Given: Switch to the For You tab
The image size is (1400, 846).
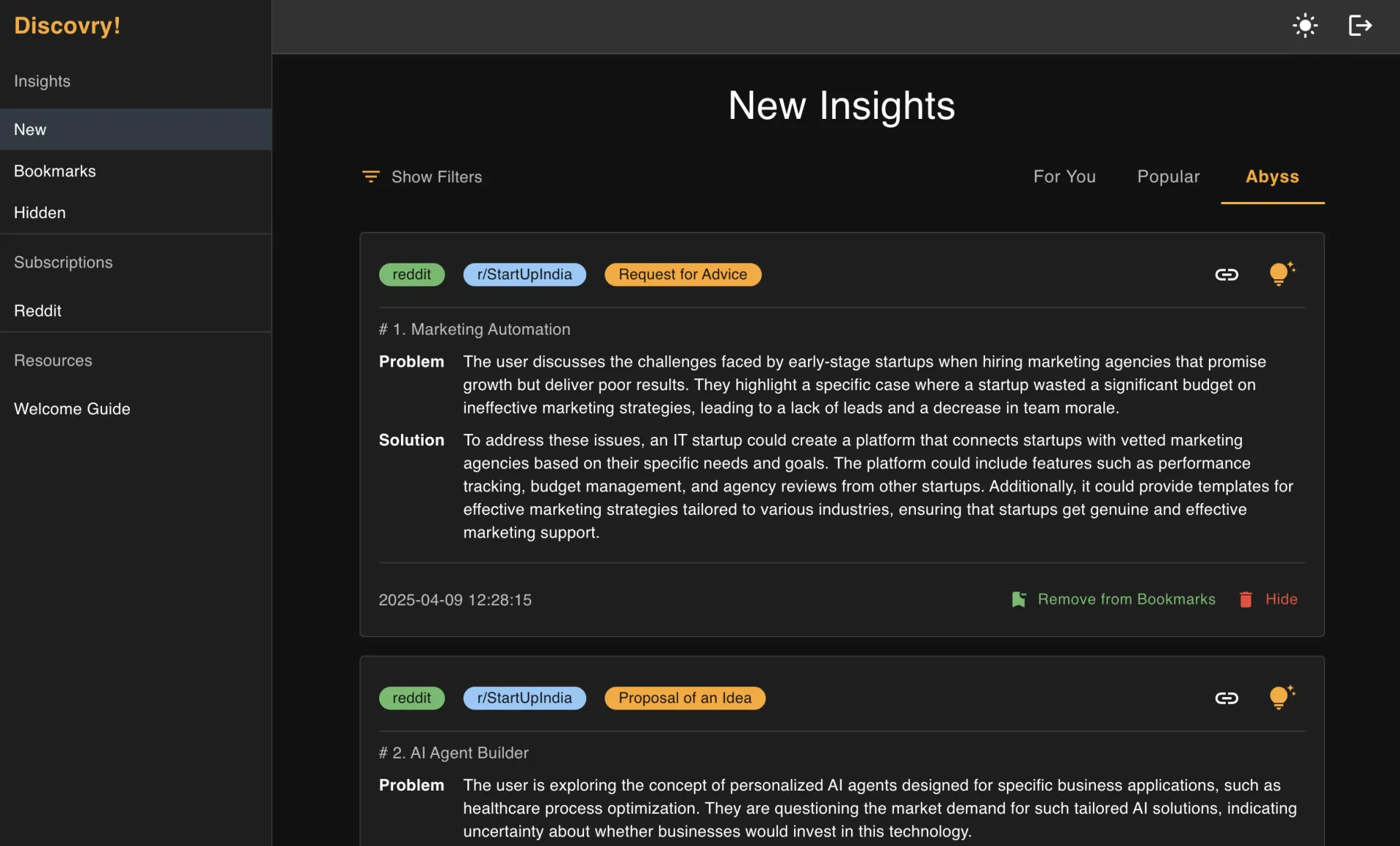Looking at the screenshot, I should 1064,176.
